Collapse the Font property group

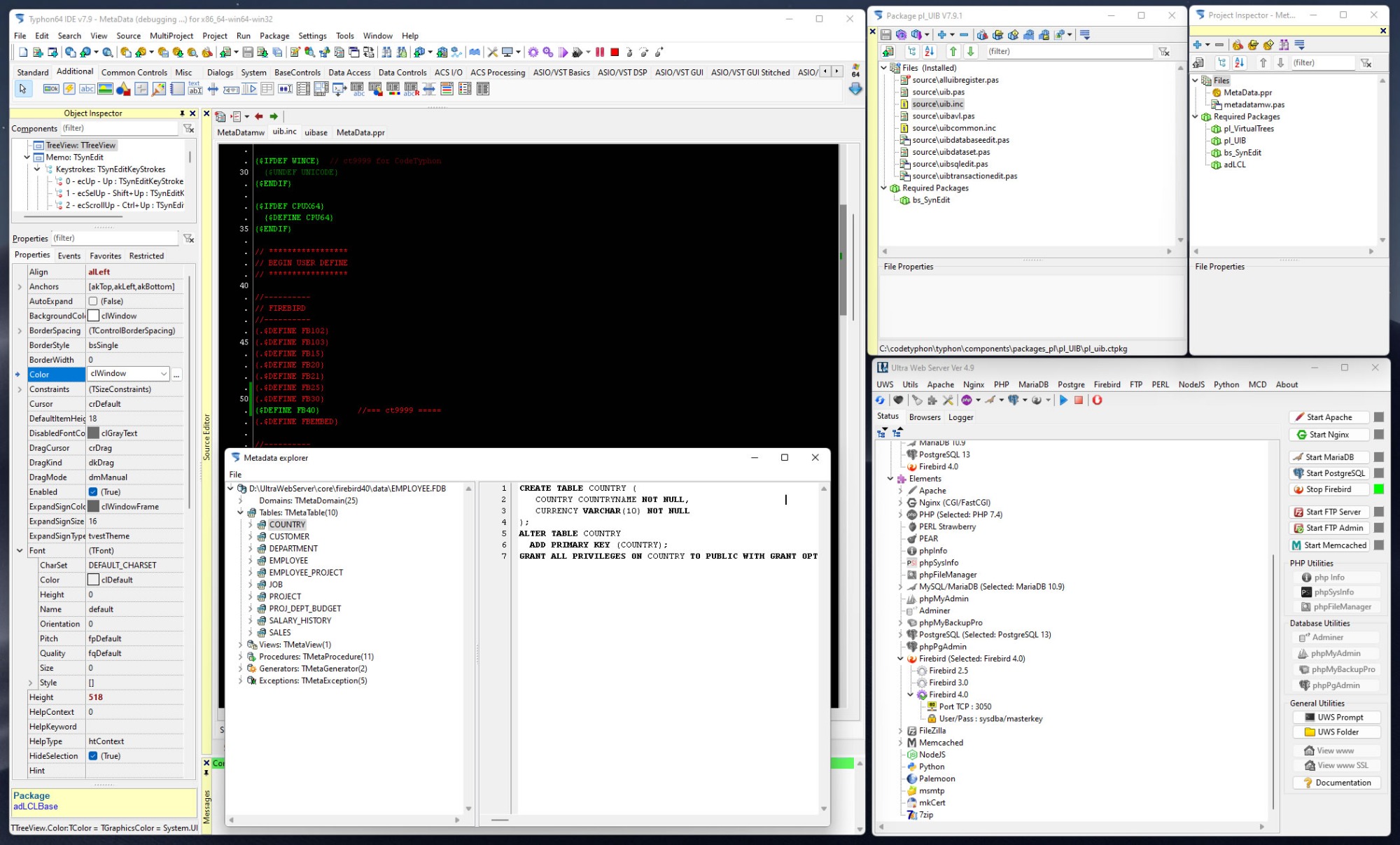(x=20, y=551)
